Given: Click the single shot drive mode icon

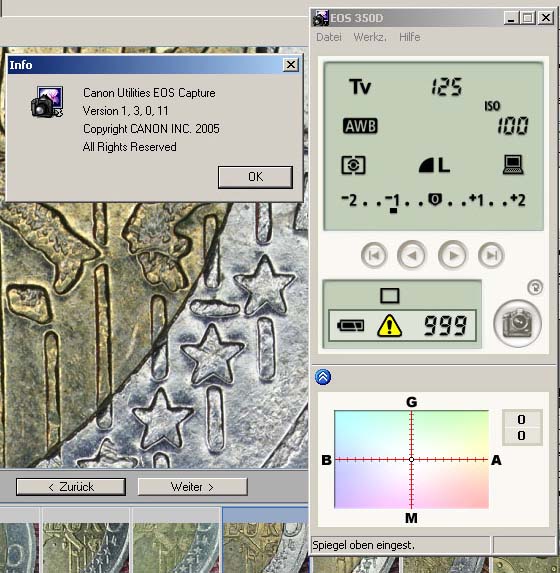Looking at the screenshot, I should tap(390, 296).
